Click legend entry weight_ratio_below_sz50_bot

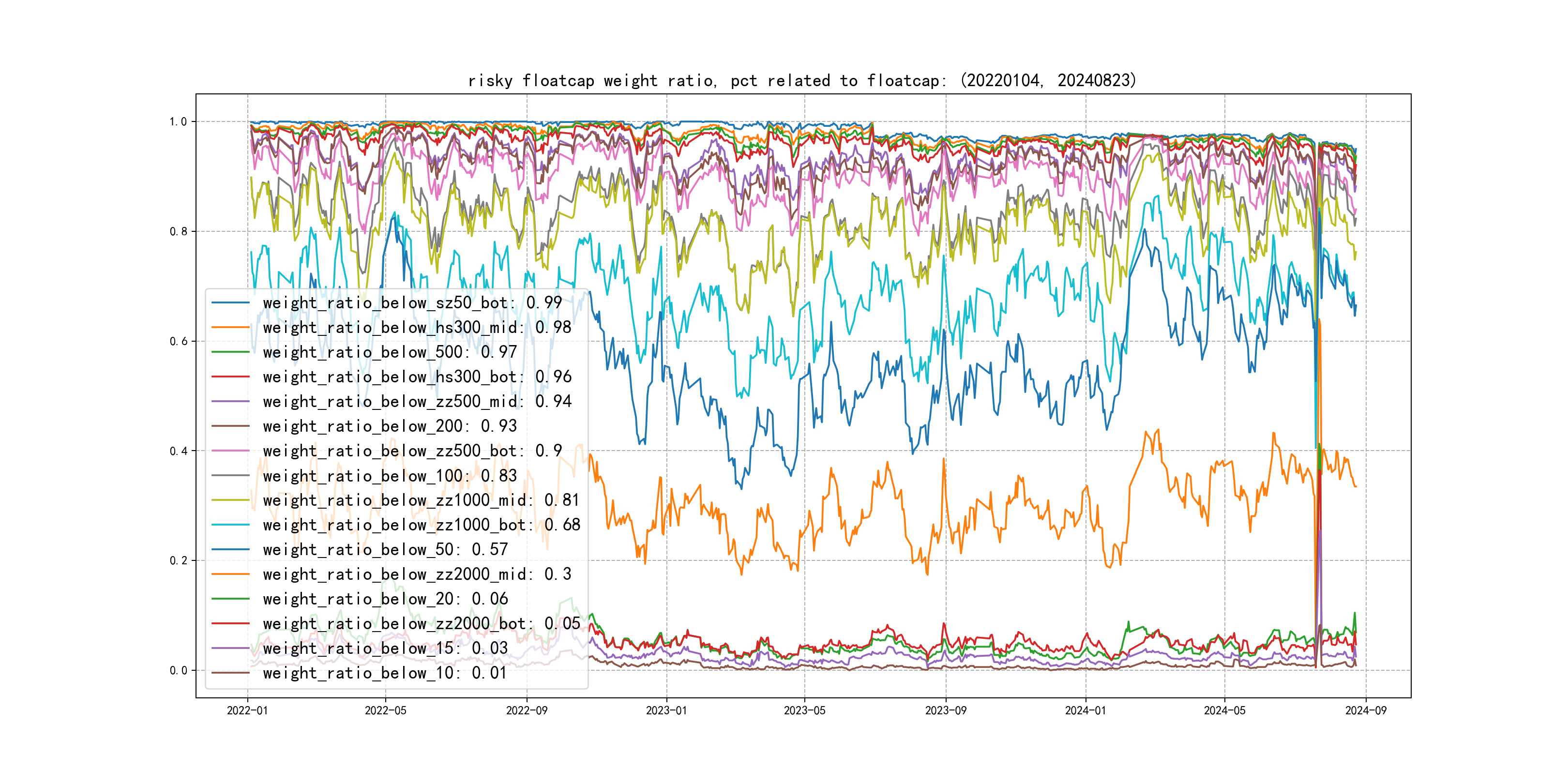coord(412,302)
